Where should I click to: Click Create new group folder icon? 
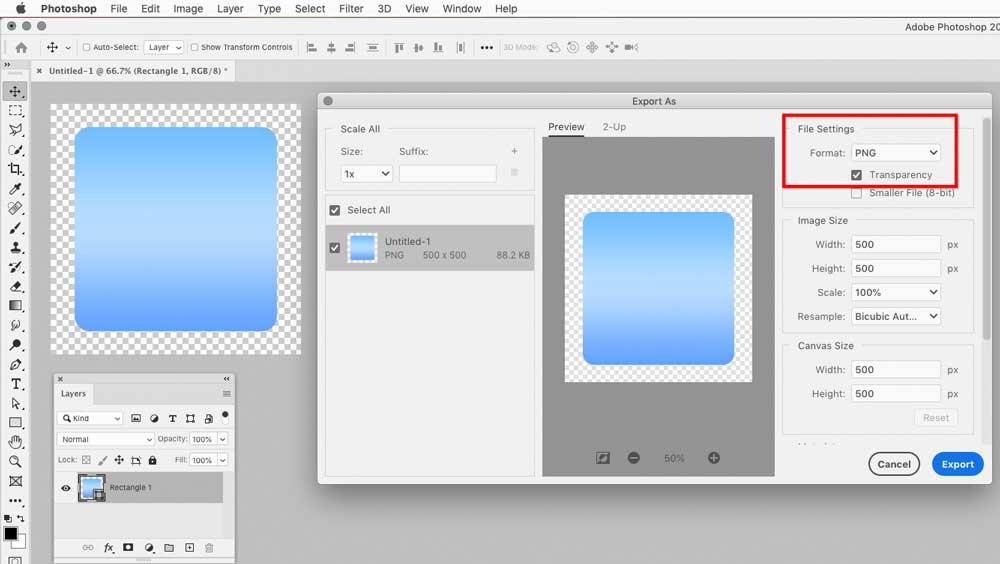pos(169,547)
